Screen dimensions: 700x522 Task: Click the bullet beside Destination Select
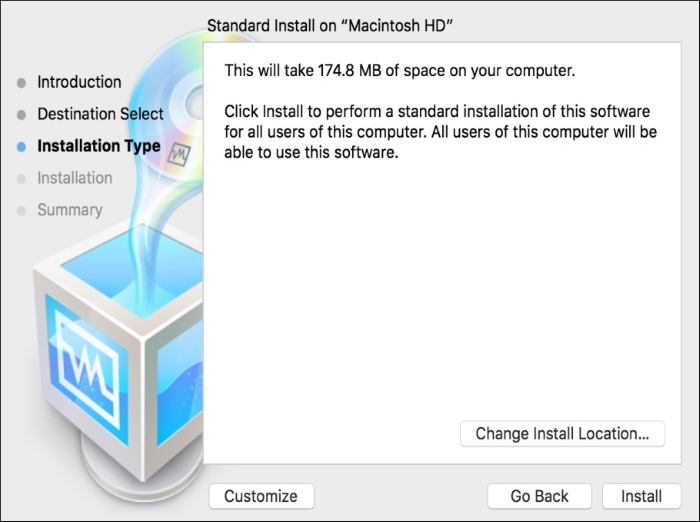click(x=22, y=115)
